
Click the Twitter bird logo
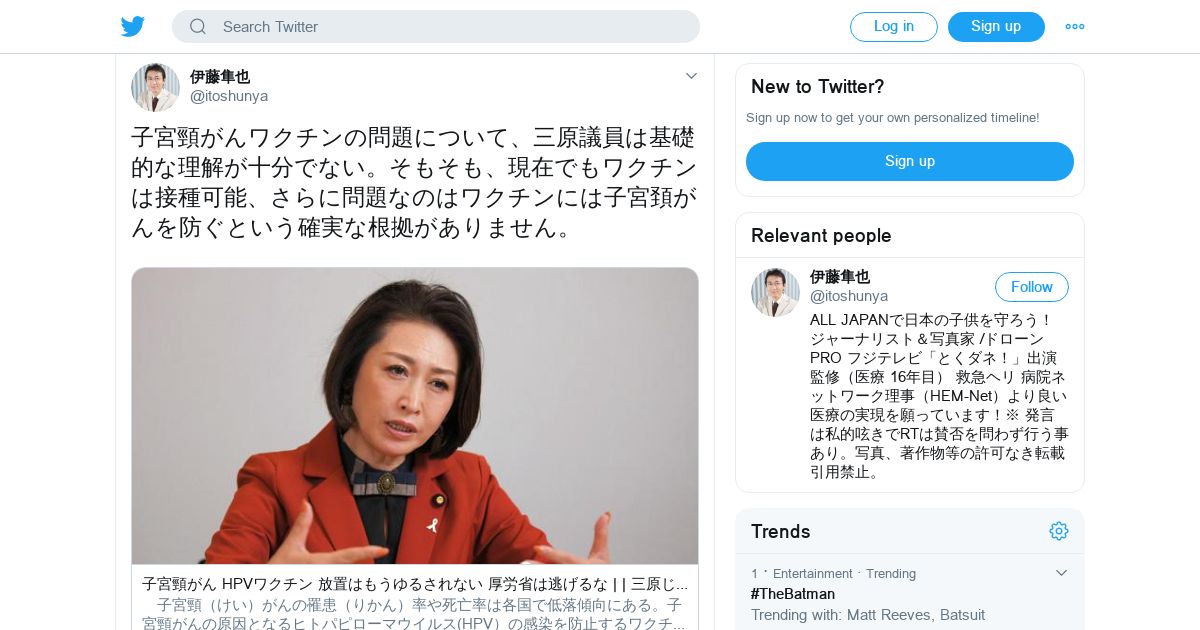[x=133, y=27]
